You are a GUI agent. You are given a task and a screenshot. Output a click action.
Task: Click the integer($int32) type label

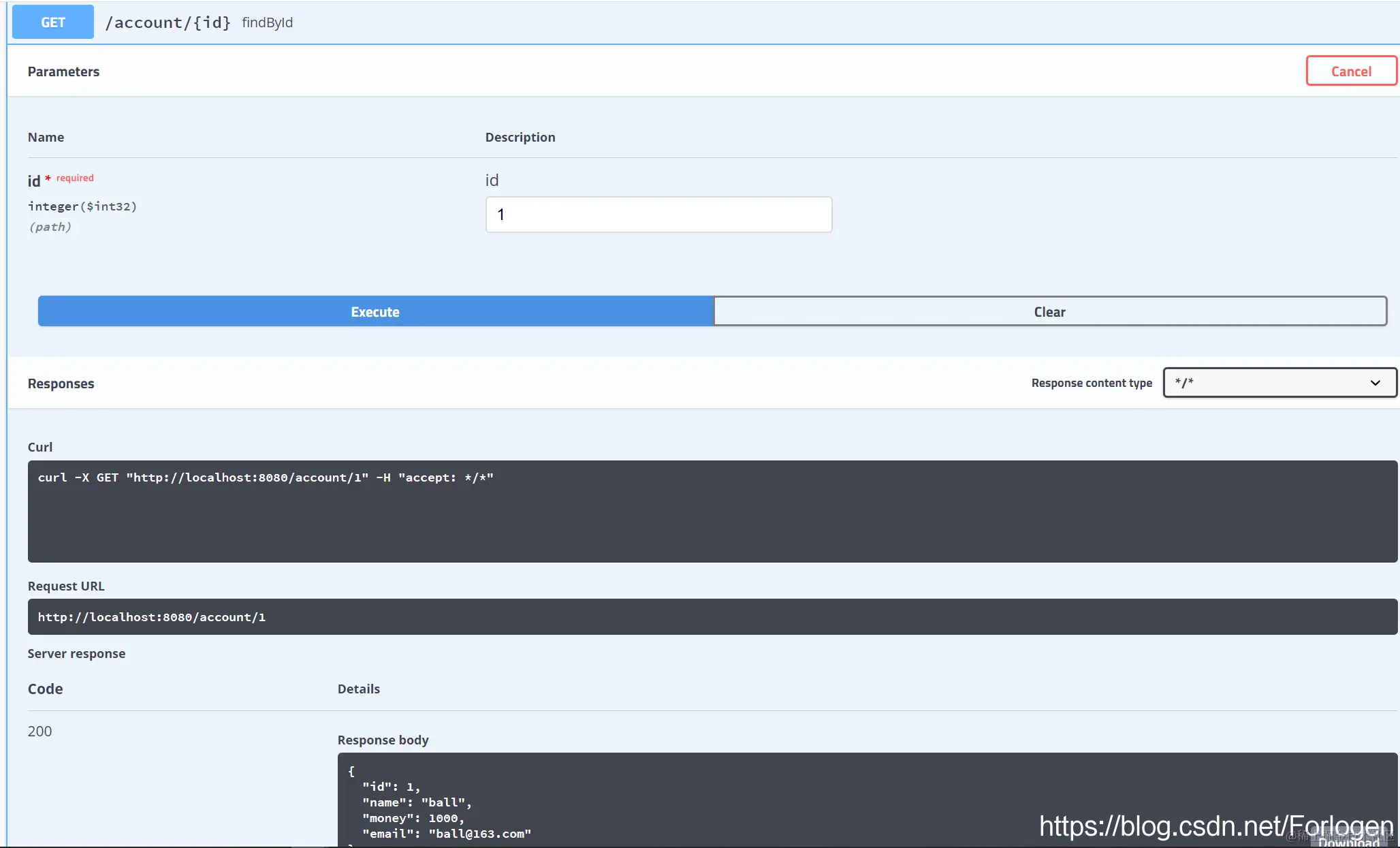click(82, 206)
